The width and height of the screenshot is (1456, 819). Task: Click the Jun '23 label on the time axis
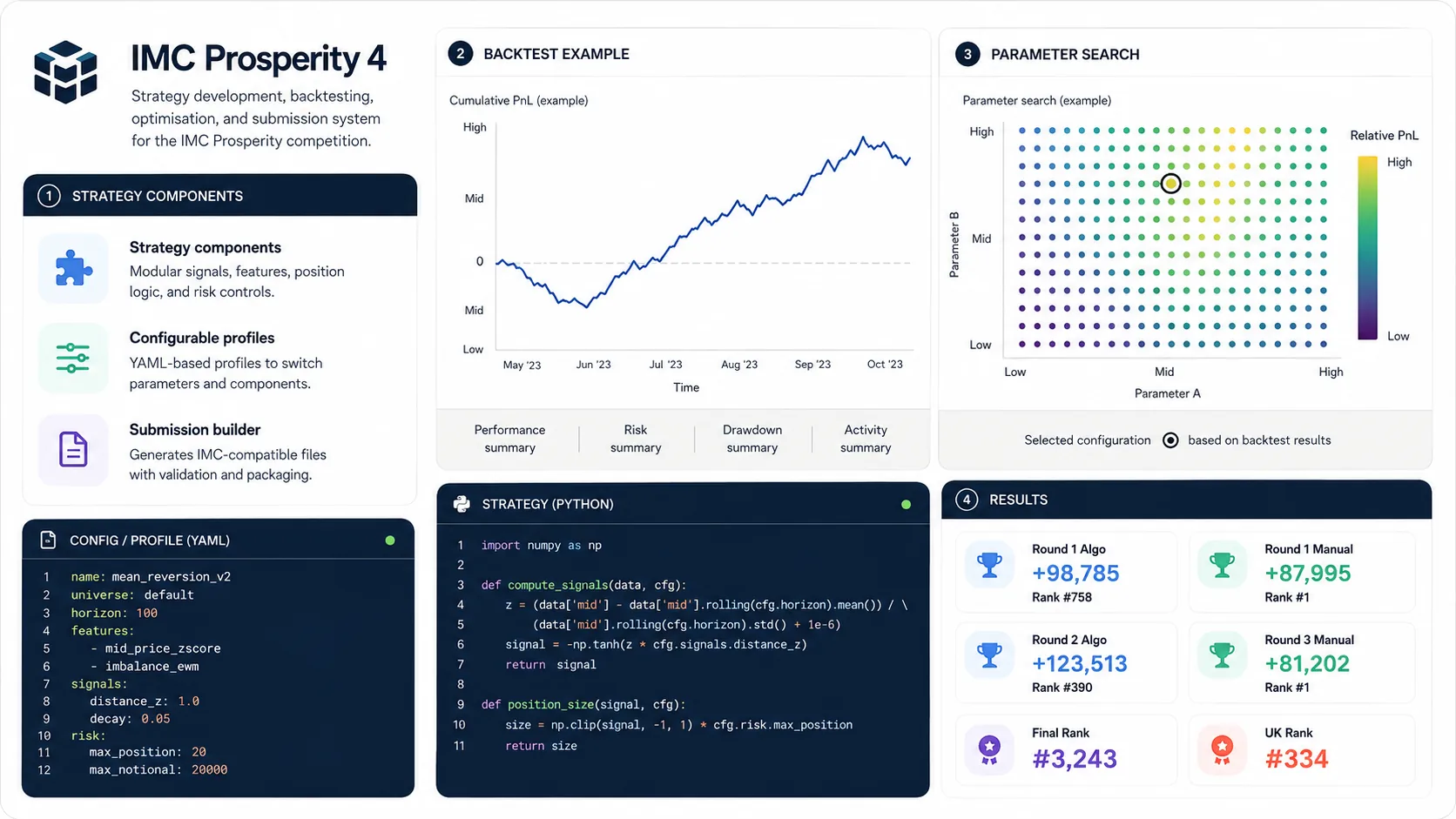[x=594, y=365]
